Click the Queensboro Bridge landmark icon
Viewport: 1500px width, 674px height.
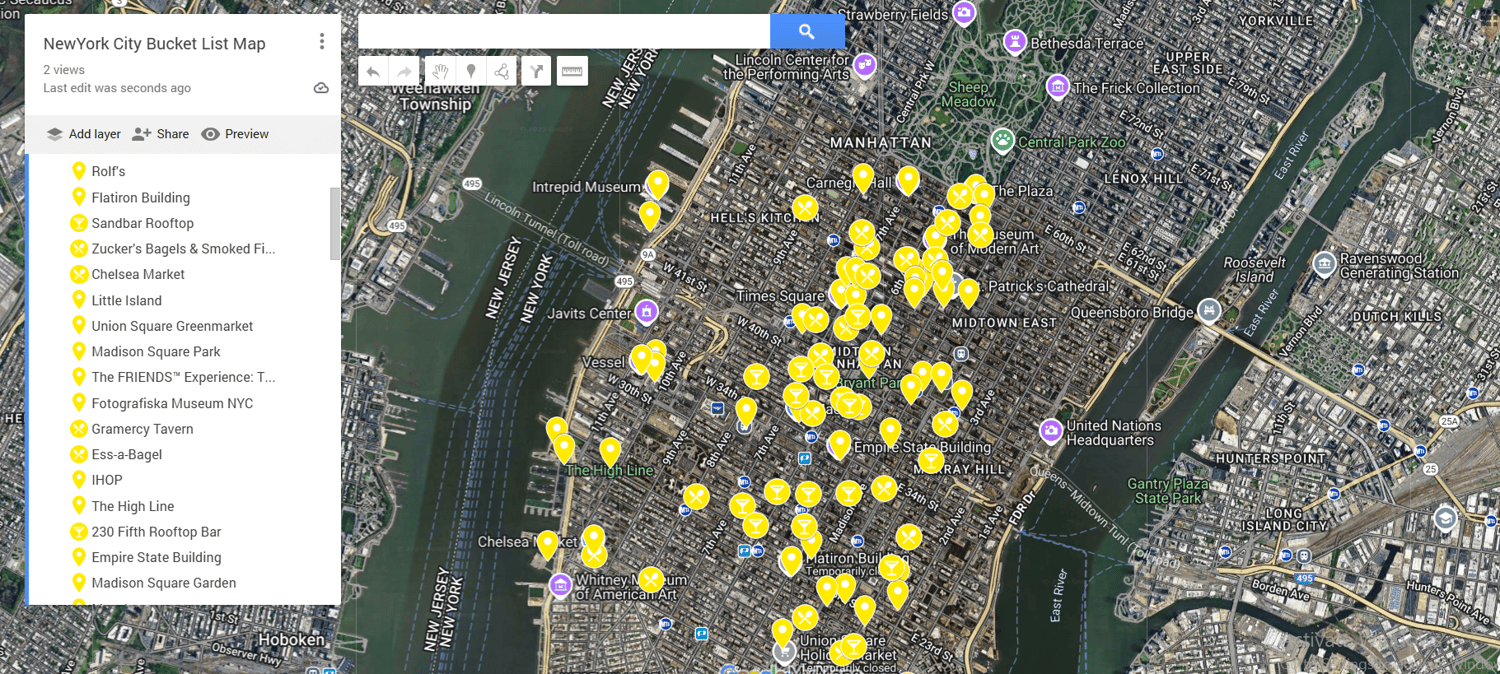click(1210, 311)
